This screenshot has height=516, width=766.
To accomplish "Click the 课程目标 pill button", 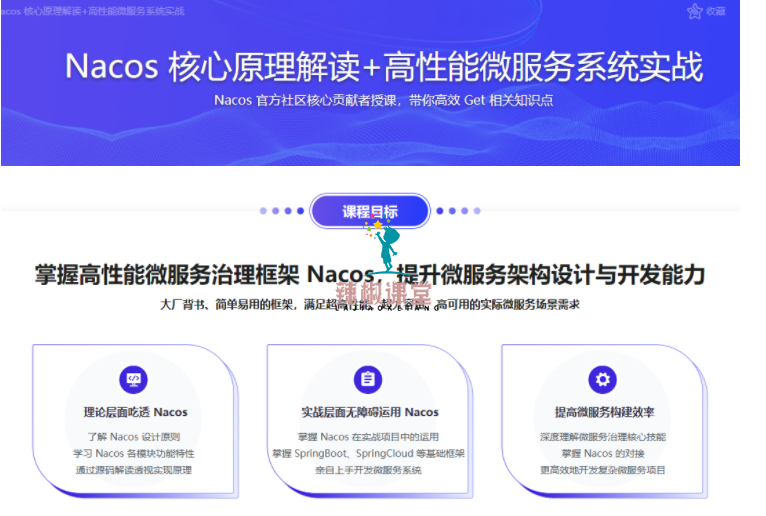I will (x=370, y=211).
